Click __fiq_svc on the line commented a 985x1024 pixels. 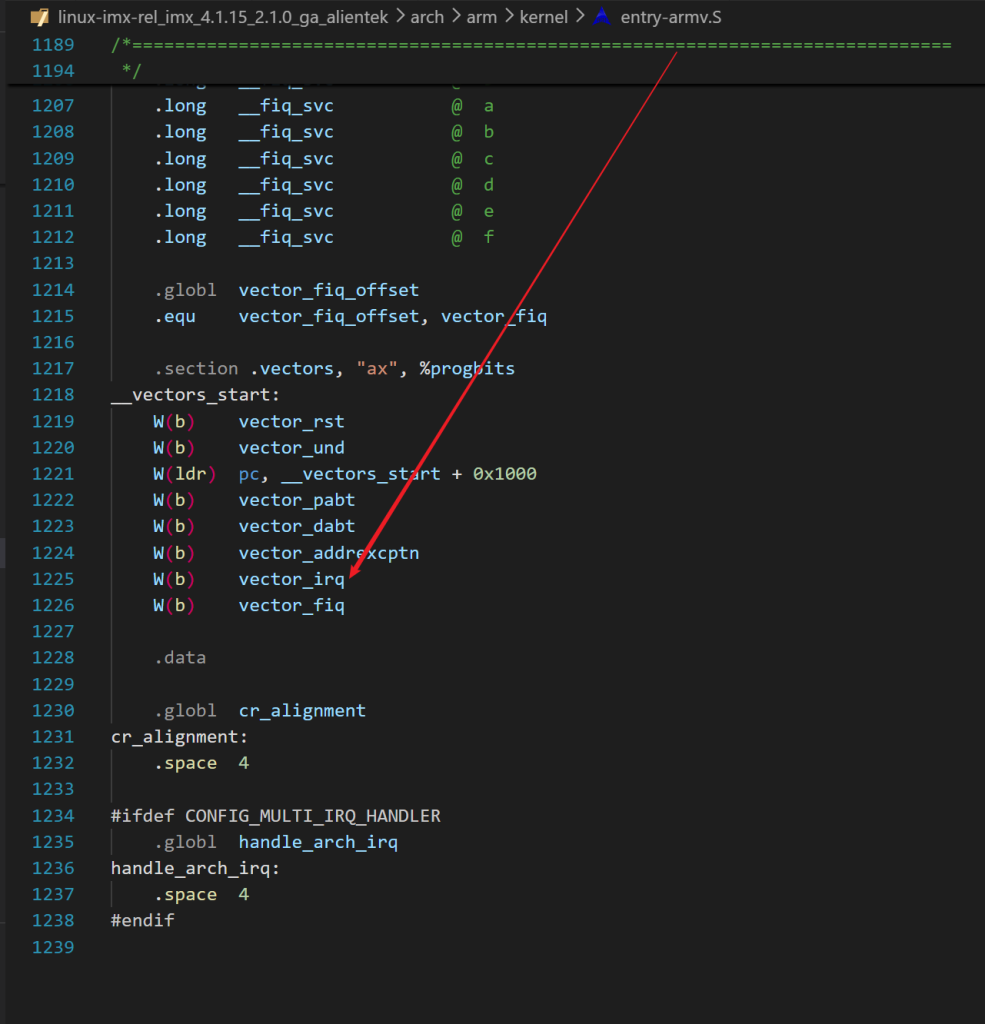(x=286, y=106)
